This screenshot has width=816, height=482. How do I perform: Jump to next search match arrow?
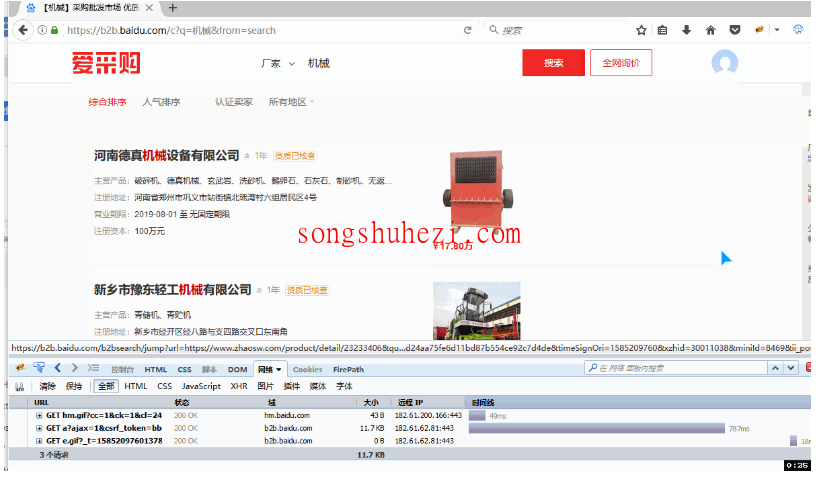click(791, 368)
